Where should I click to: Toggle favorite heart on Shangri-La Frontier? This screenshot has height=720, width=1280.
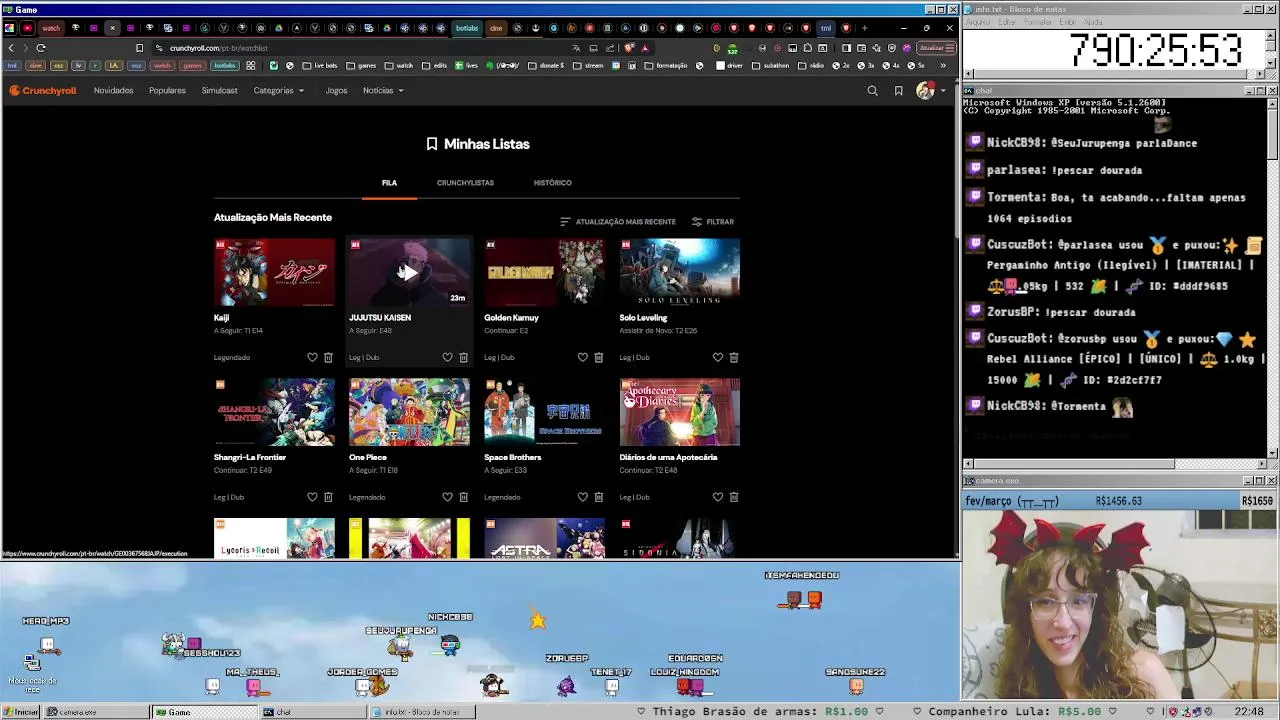point(312,497)
